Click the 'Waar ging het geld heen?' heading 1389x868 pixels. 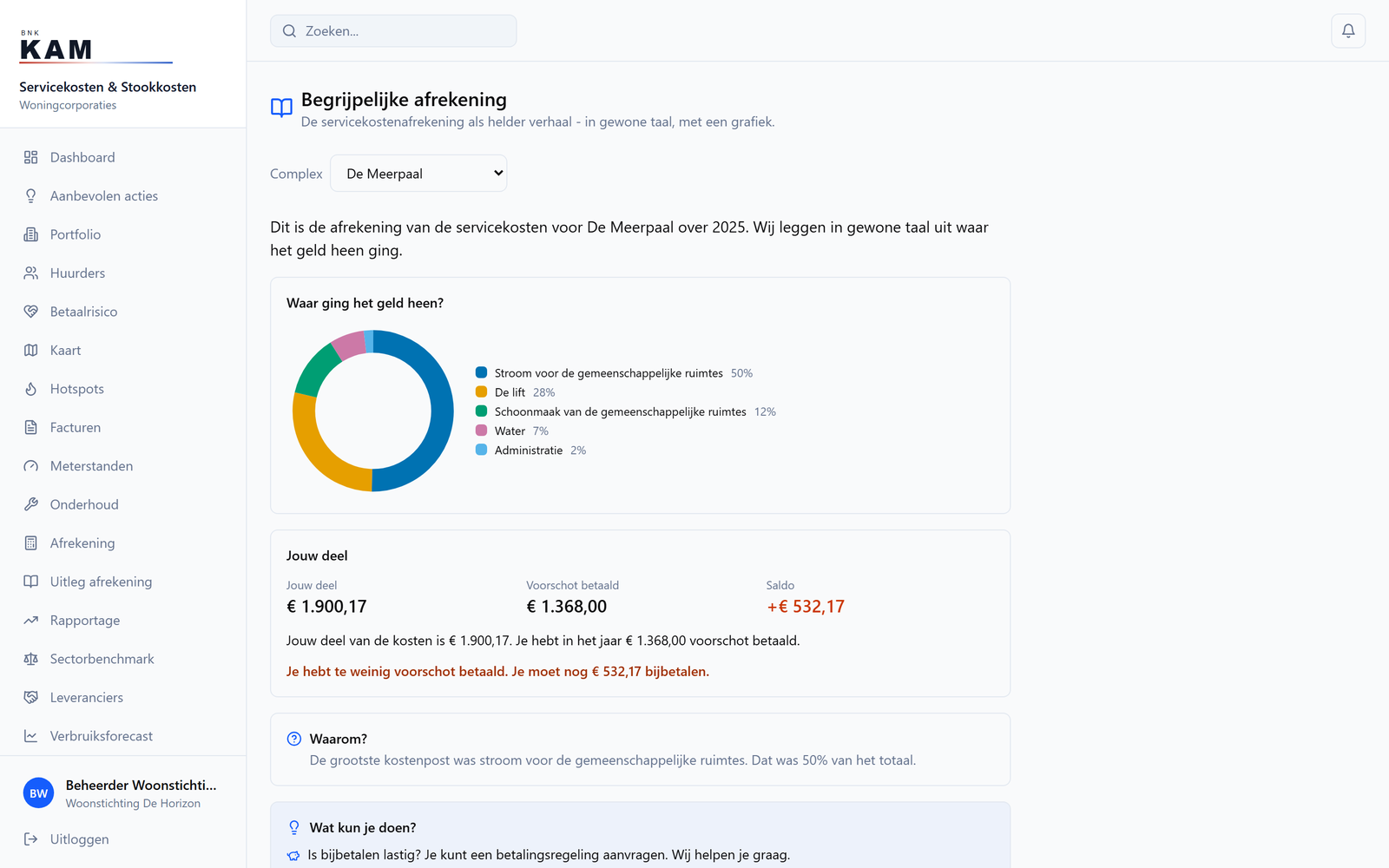[365, 303]
